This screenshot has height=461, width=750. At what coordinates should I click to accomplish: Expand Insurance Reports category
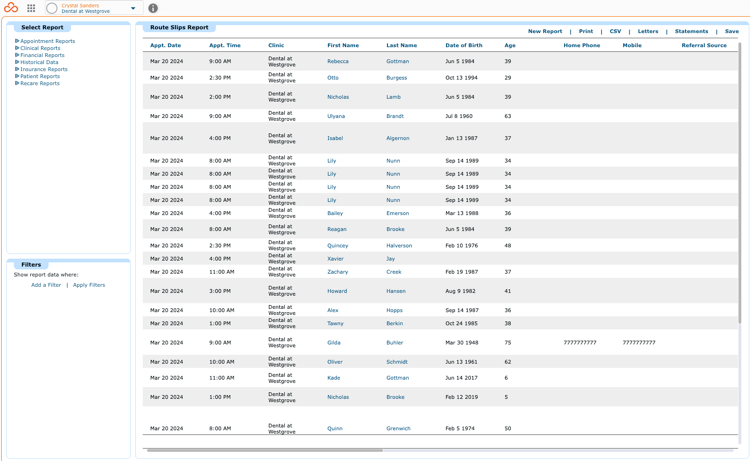coord(44,69)
